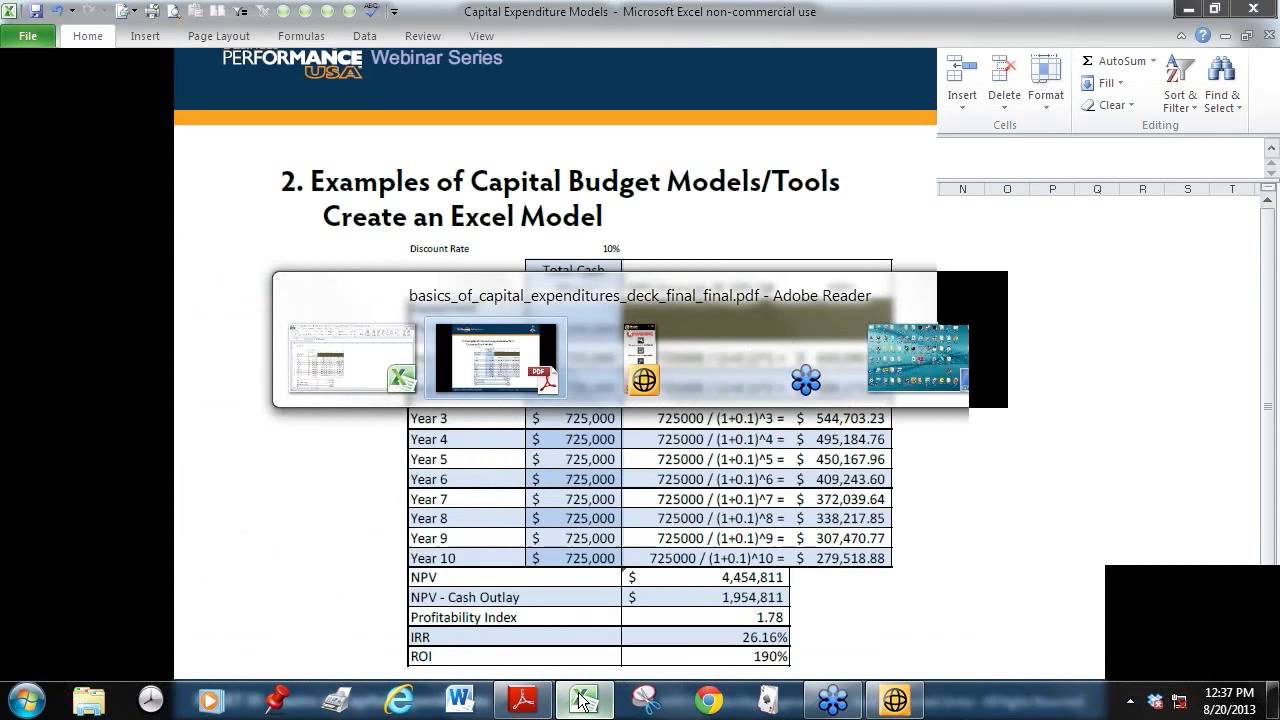Choose the blue flower app in switcher
Image resolution: width=1280 pixels, height=720 pixels.
click(806, 380)
